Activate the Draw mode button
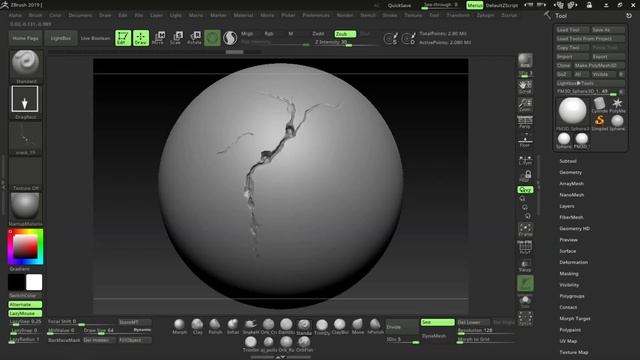 141,38
